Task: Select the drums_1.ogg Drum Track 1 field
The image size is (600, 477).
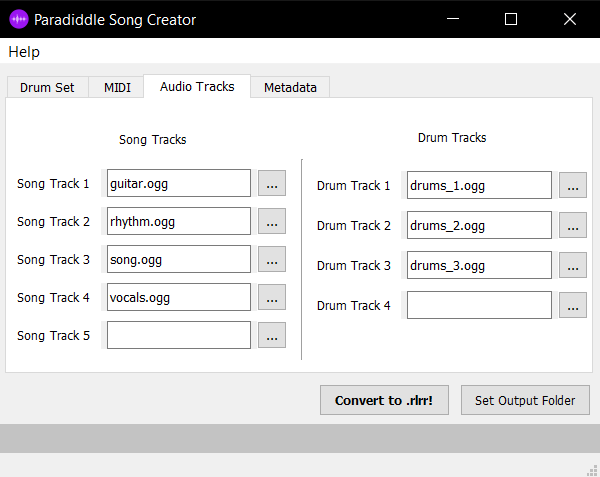Action: (479, 186)
